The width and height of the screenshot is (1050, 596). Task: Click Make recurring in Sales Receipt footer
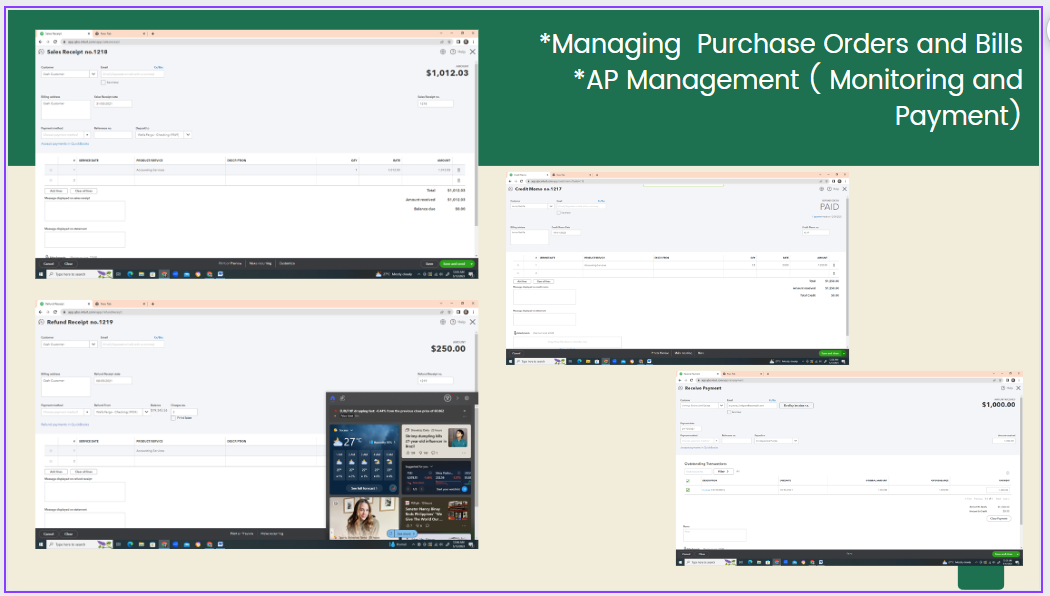(x=260, y=263)
